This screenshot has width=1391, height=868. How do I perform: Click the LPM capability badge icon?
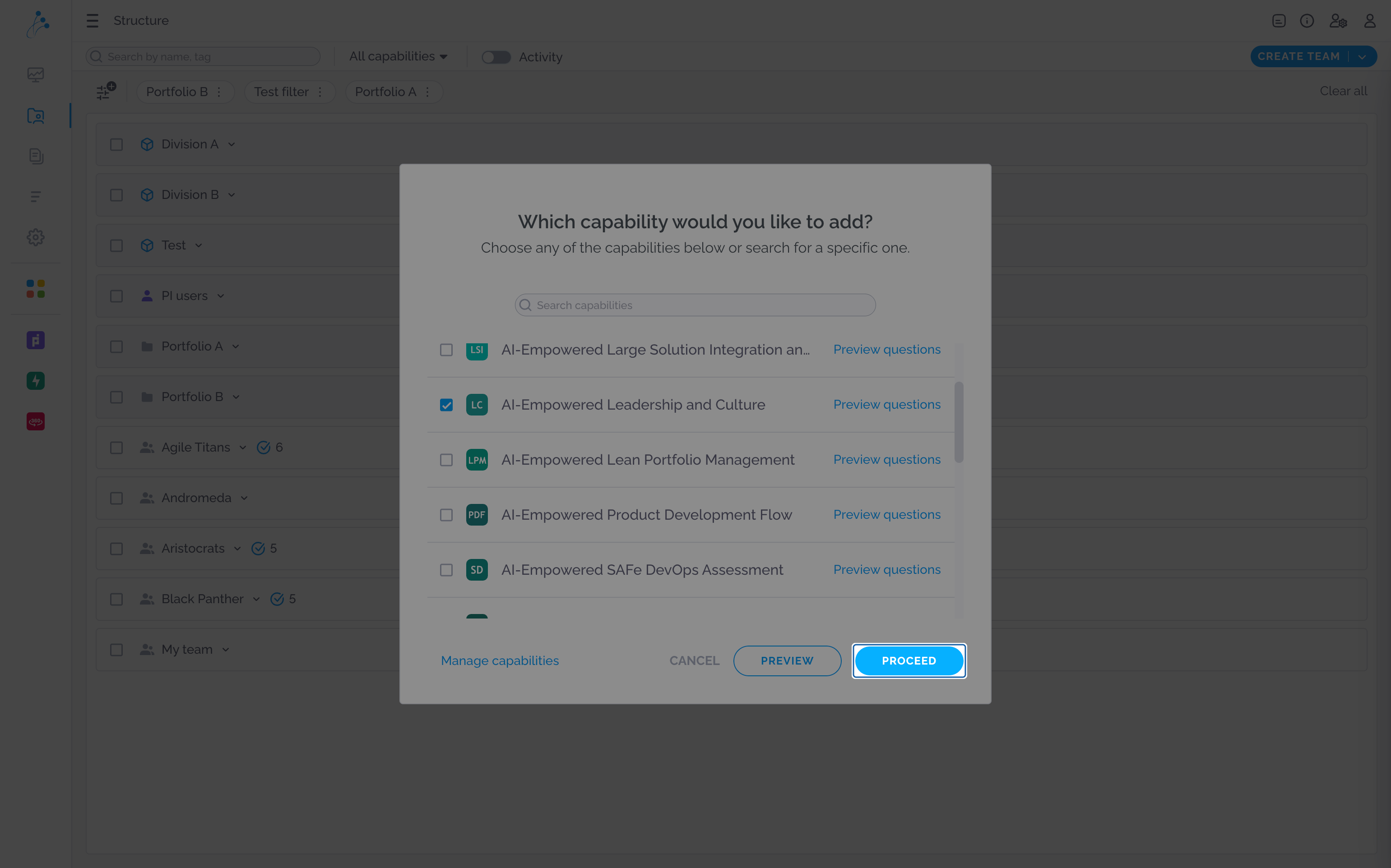477,460
